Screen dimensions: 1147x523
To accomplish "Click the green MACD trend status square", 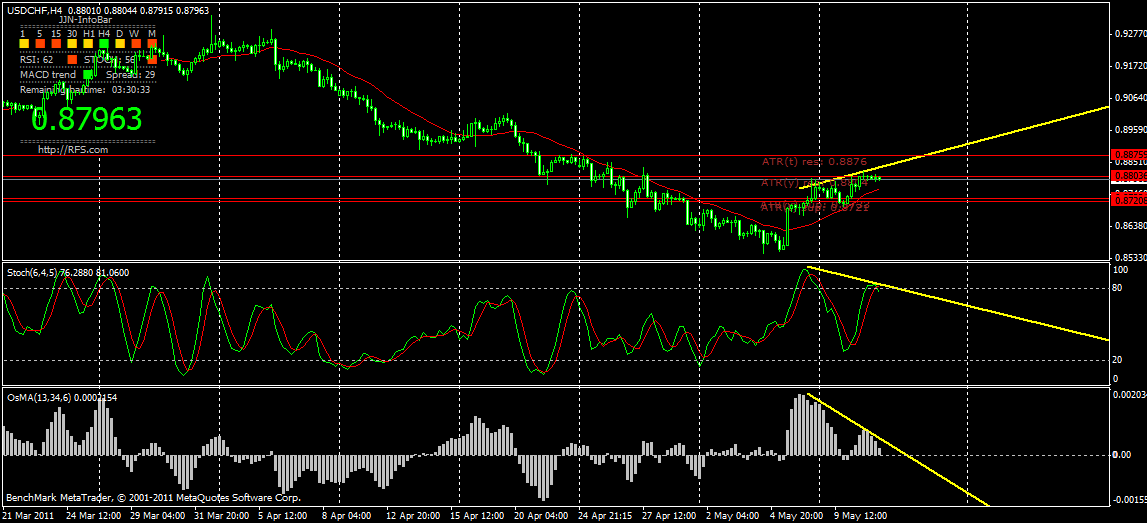I will tap(88, 75).
